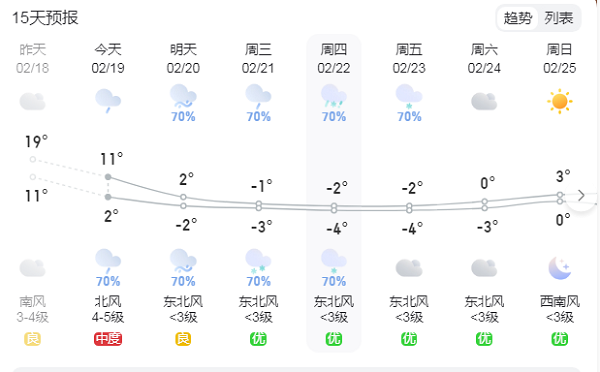Click the sunny icon for 周日 02/25
The image size is (600, 372).
(559, 101)
